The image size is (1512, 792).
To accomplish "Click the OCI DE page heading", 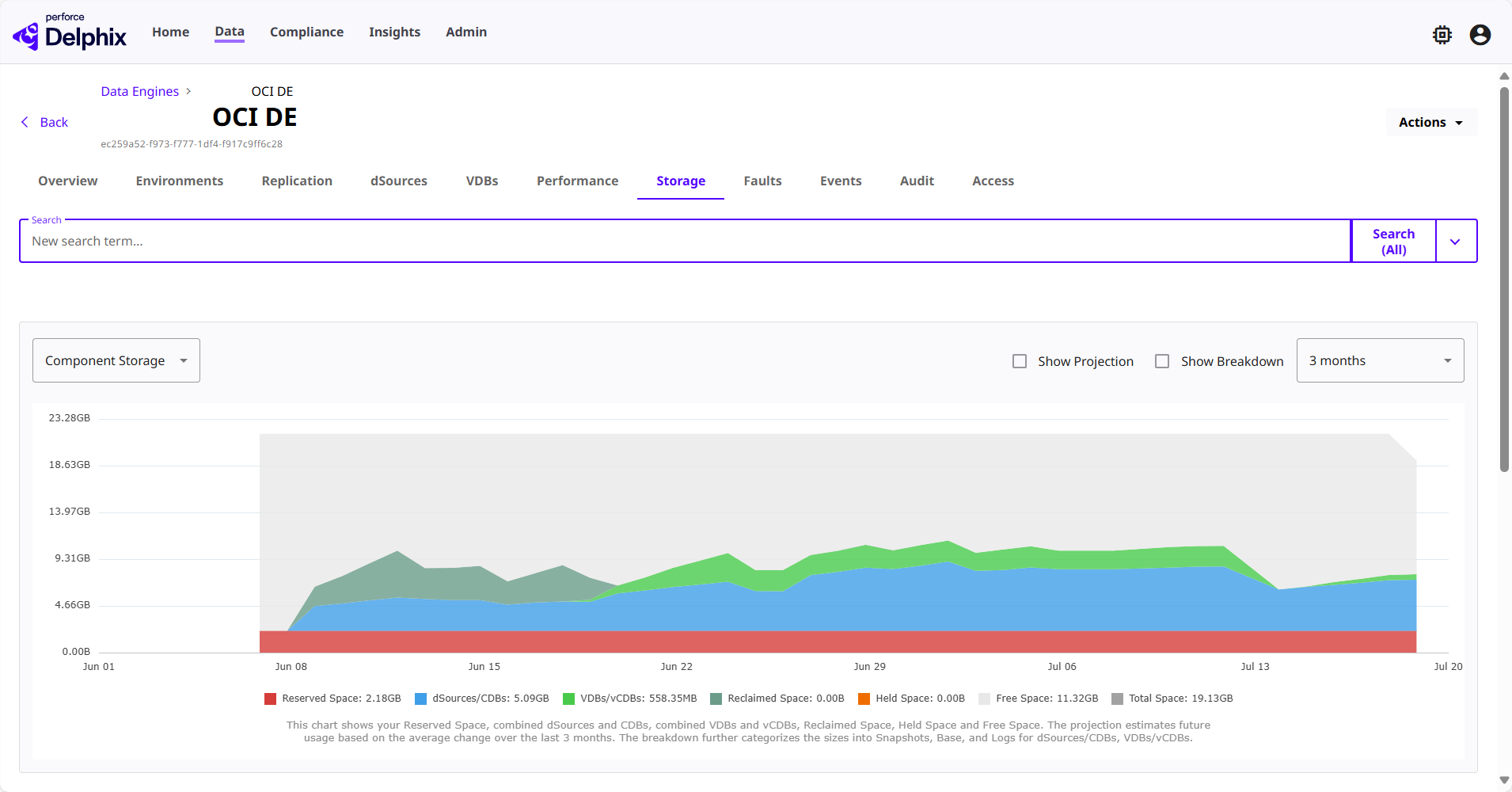I will click(x=255, y=117).
